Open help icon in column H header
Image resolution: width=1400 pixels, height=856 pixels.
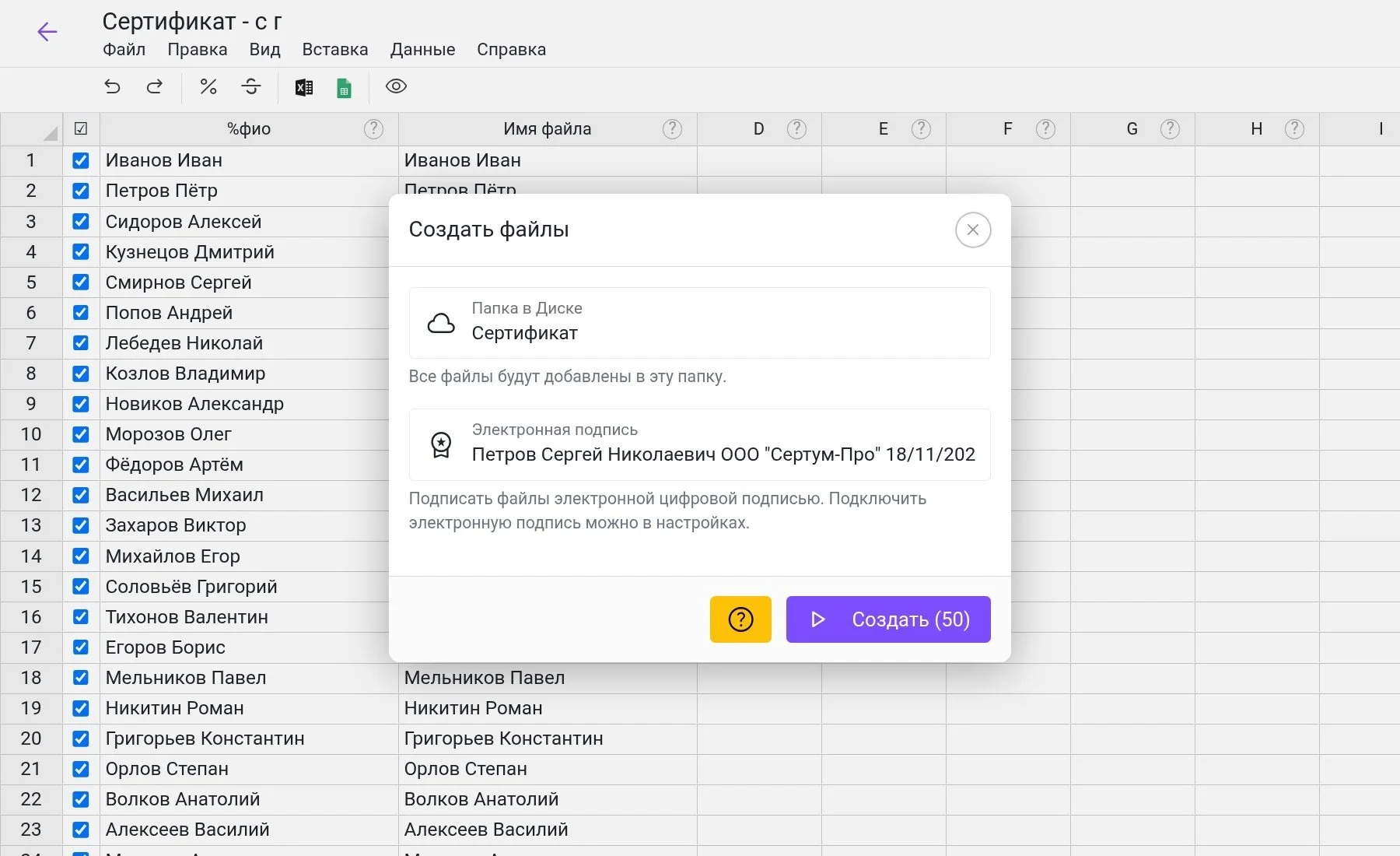tap(1295, 129)
